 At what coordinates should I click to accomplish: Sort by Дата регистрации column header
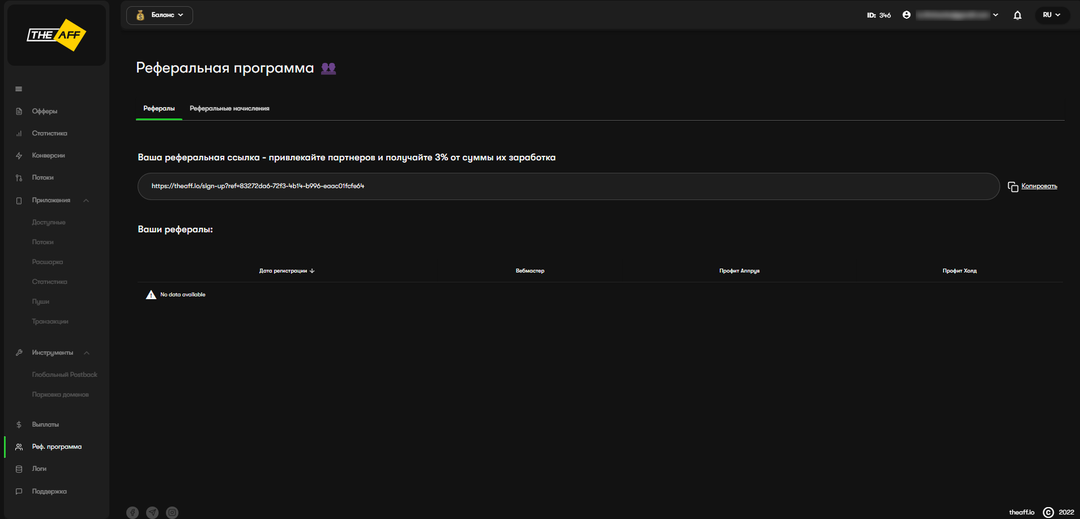click(x=287, y=270)
